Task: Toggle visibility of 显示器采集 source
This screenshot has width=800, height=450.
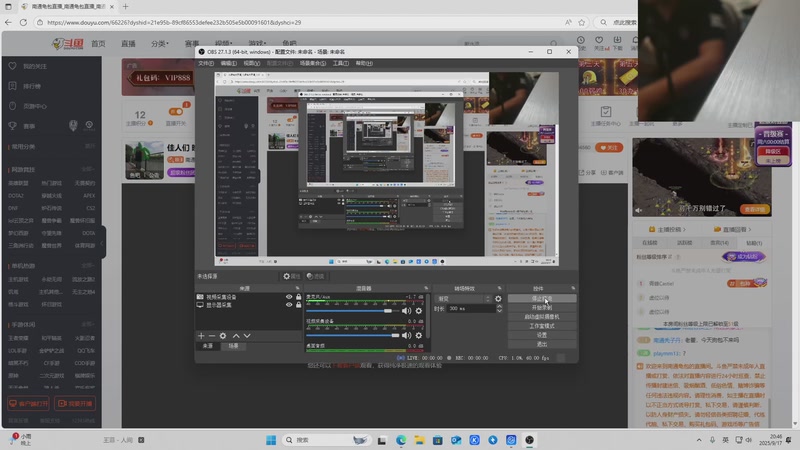Action: 289,305
